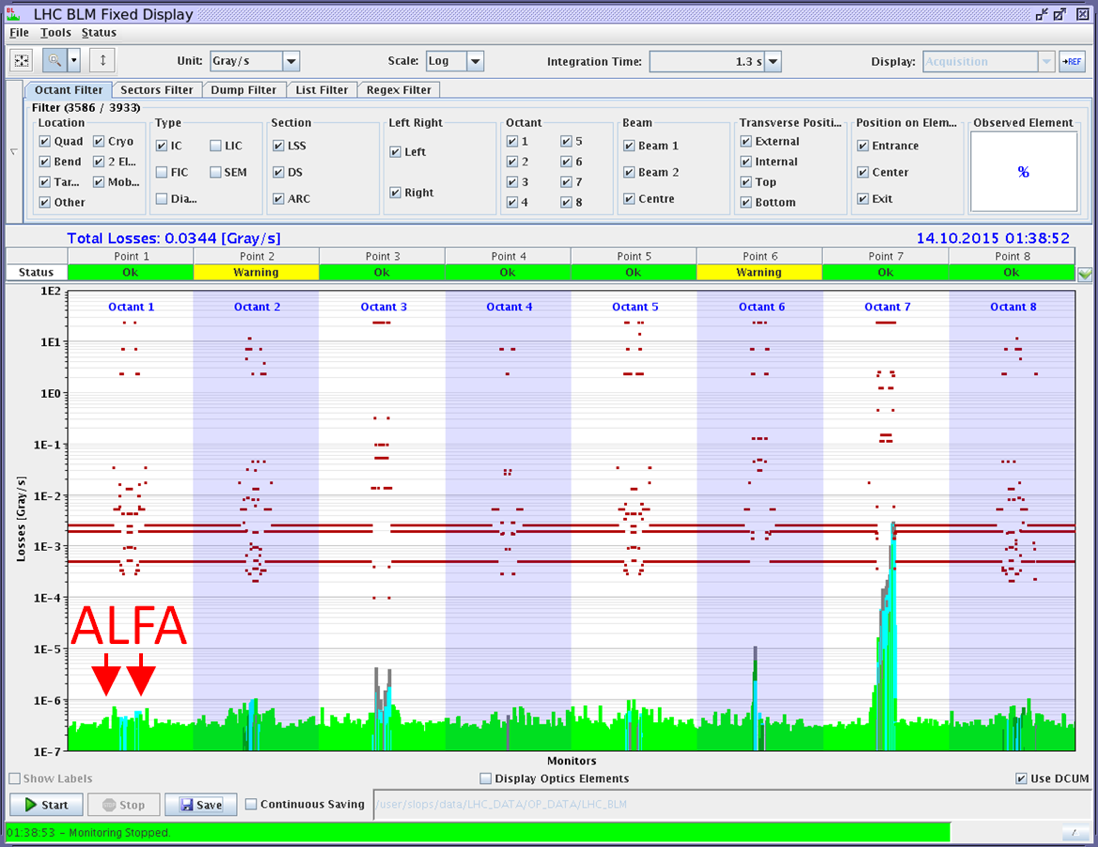This screenshot has height=847, width=1098.
Task: Click the Point 2 Warning status cell
Action: (x=256, y=272)
